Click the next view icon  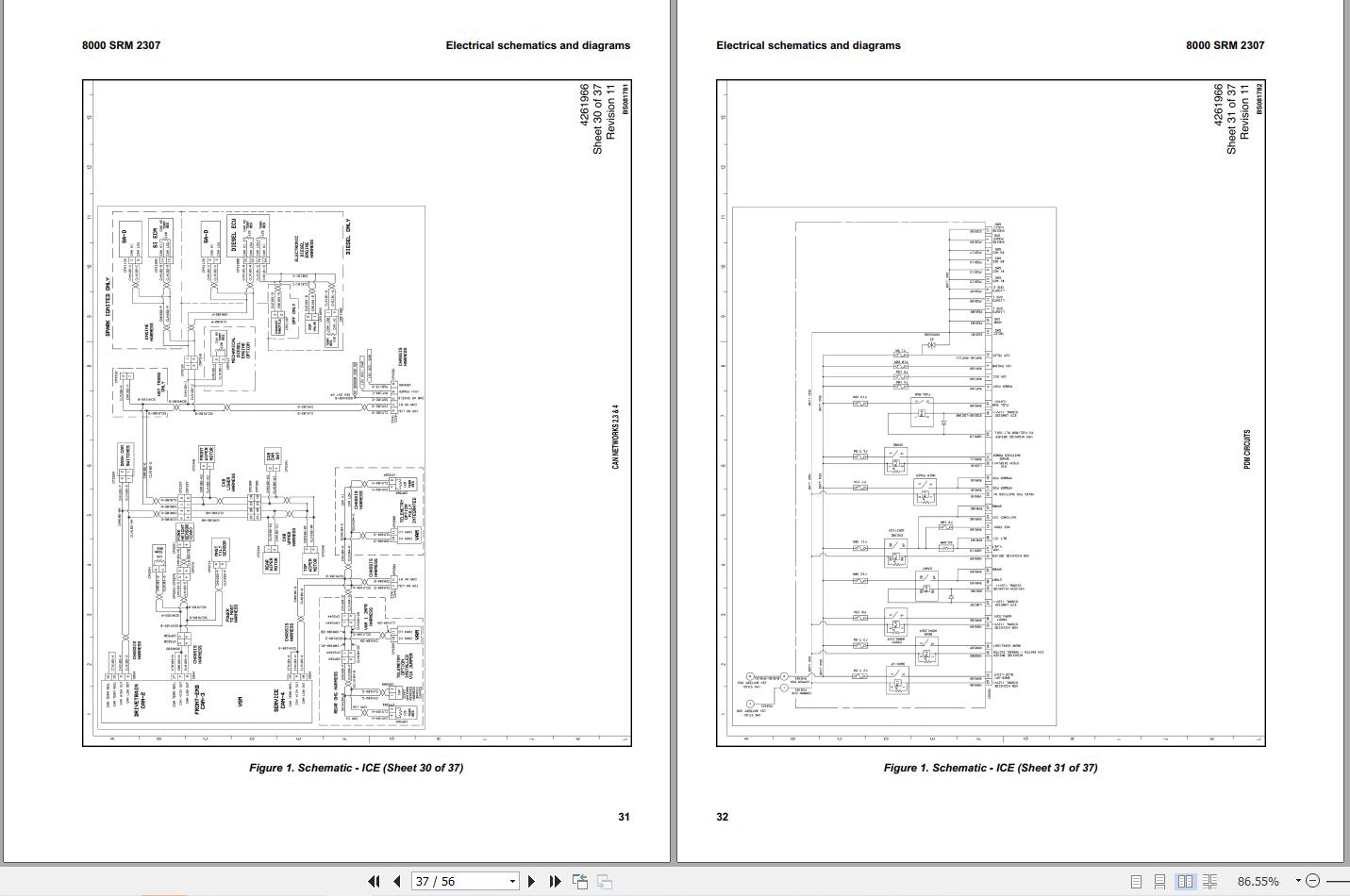tap(605, 882)
